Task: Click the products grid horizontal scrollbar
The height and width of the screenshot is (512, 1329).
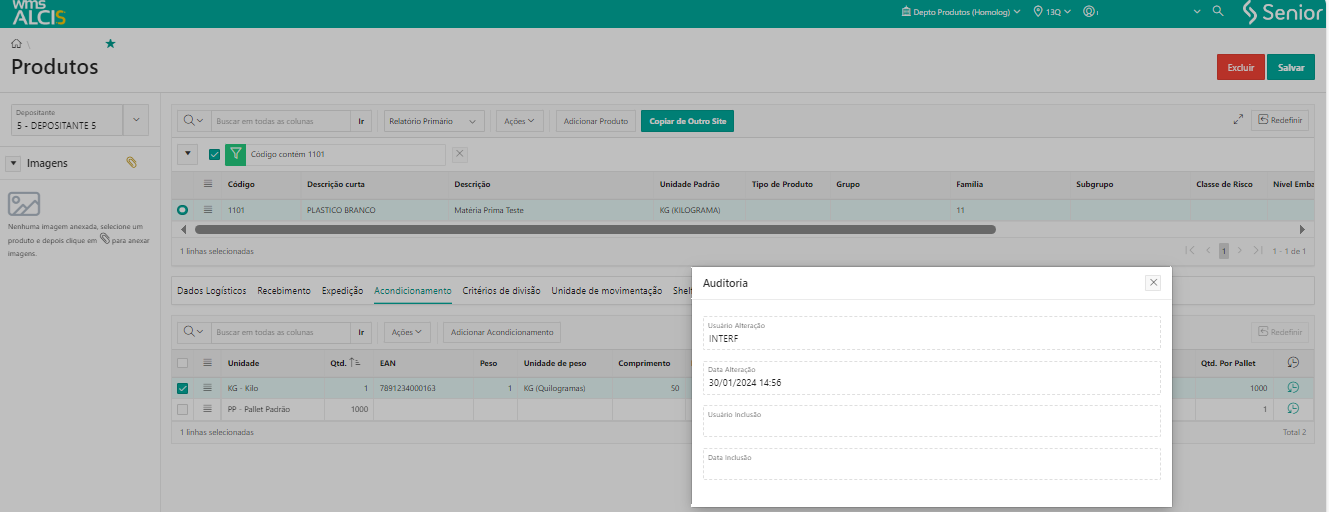Action: [x=595, y=229]
